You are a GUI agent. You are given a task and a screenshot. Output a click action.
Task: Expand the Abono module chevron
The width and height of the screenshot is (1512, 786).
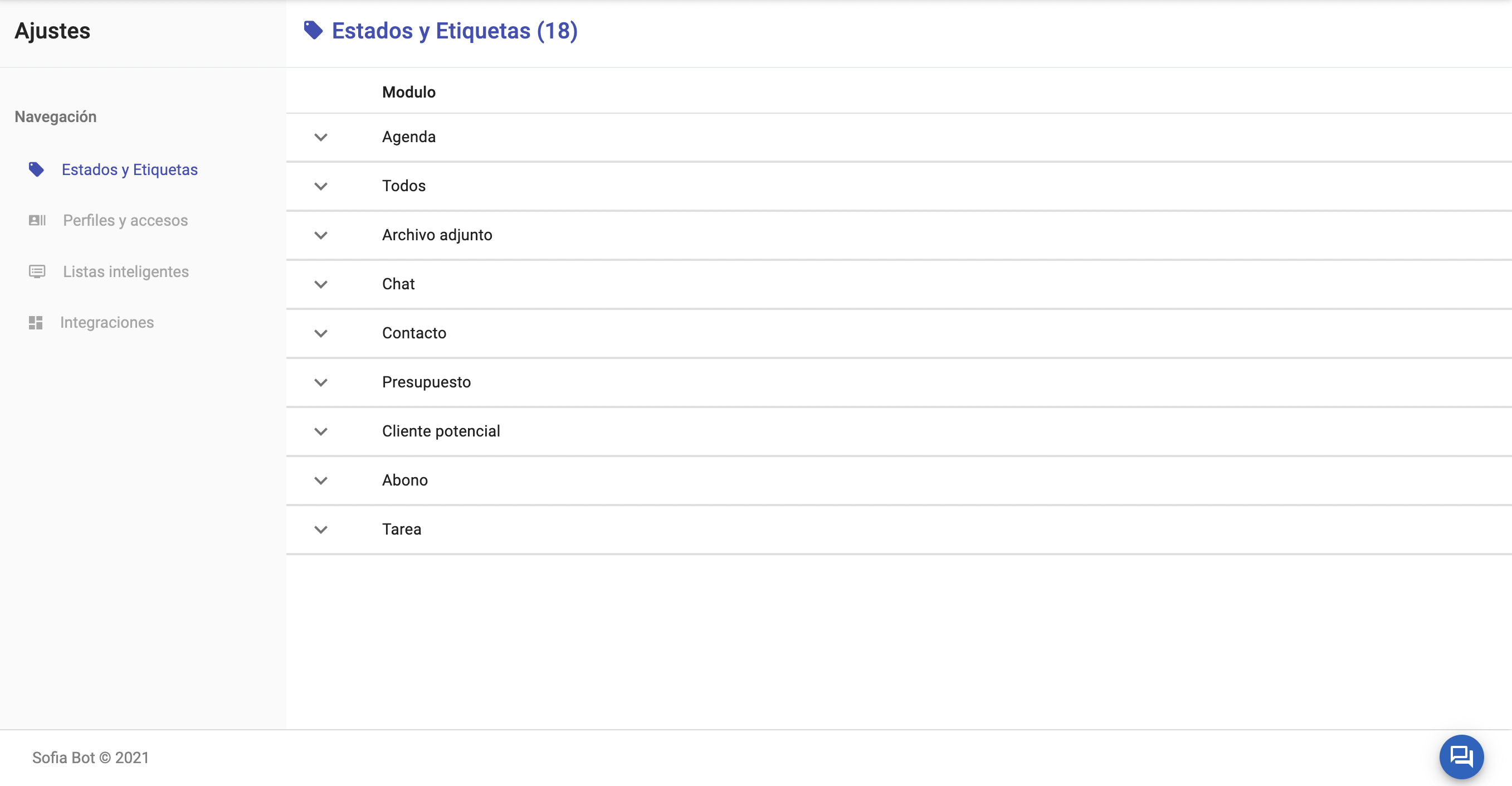(320, 481)
